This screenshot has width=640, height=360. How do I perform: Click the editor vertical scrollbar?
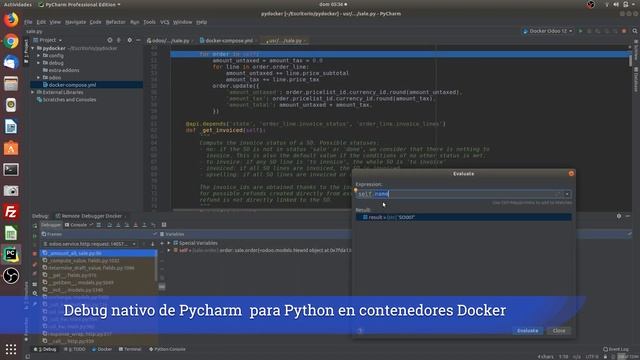631,60
